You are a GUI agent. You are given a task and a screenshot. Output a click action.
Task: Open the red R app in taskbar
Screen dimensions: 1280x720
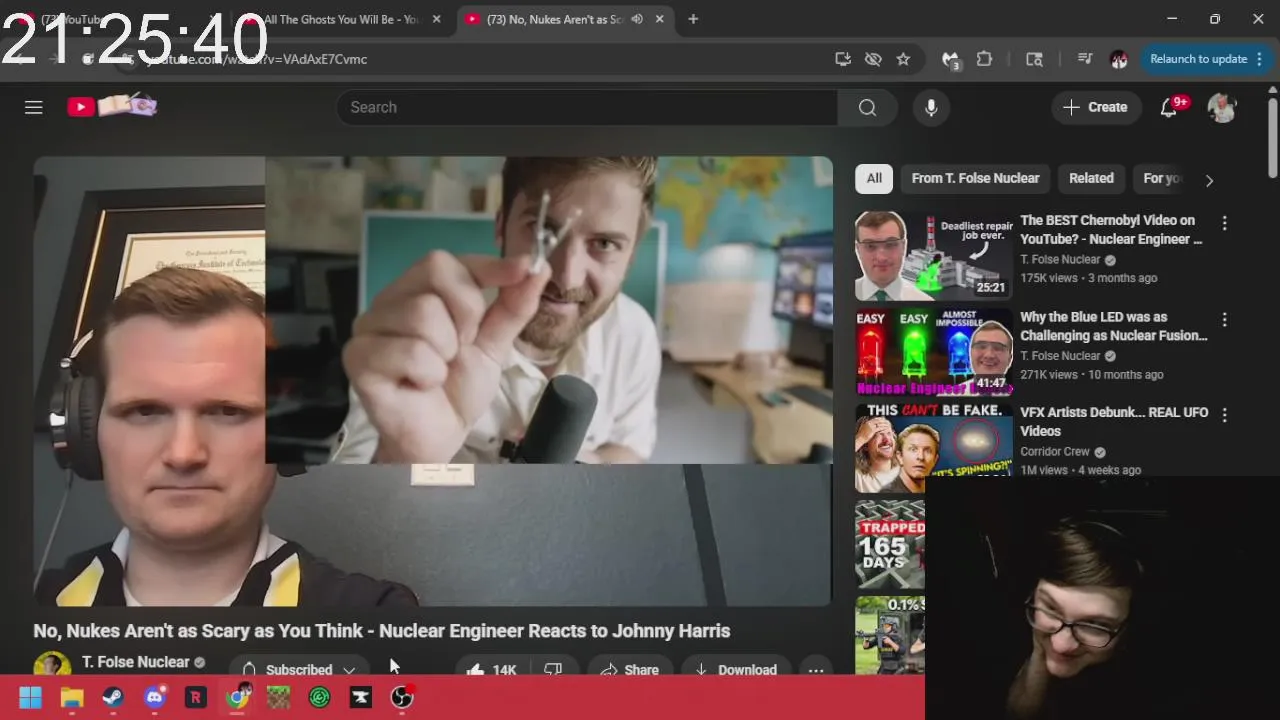point(195,697)
